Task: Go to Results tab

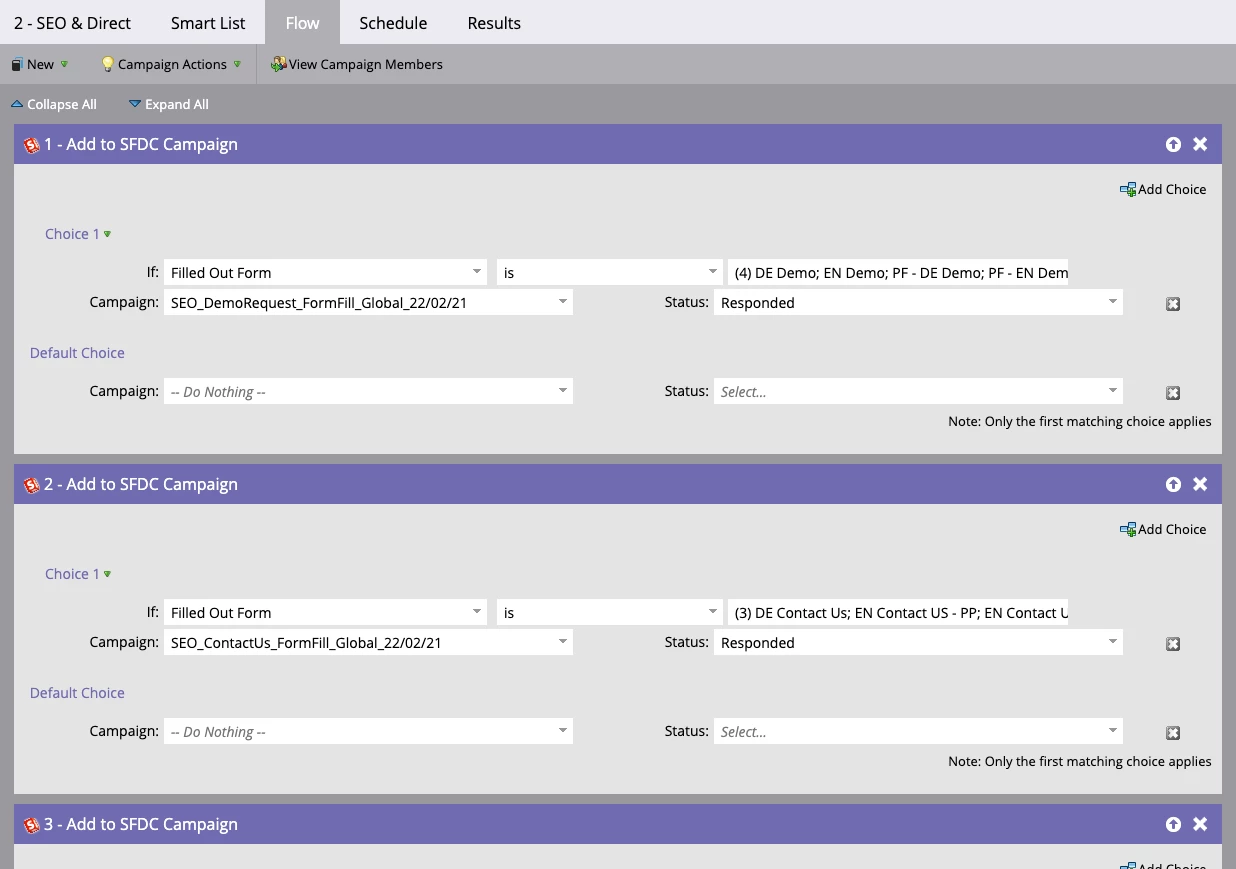Action: 494,22
